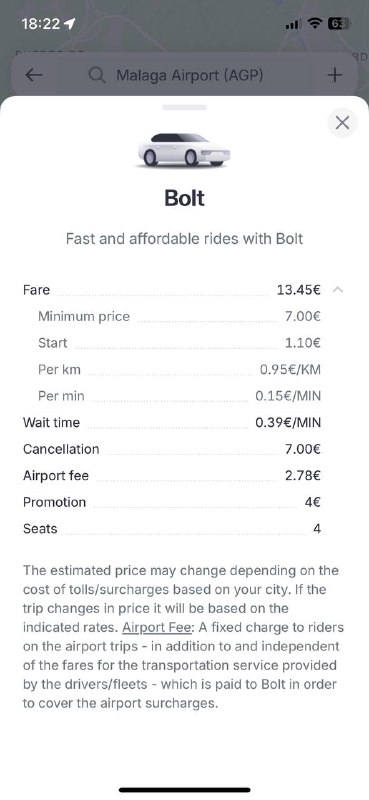Tap the Bolt title heading
The width and height of the screenshot is (369, 800).
(x=184, y=198)
